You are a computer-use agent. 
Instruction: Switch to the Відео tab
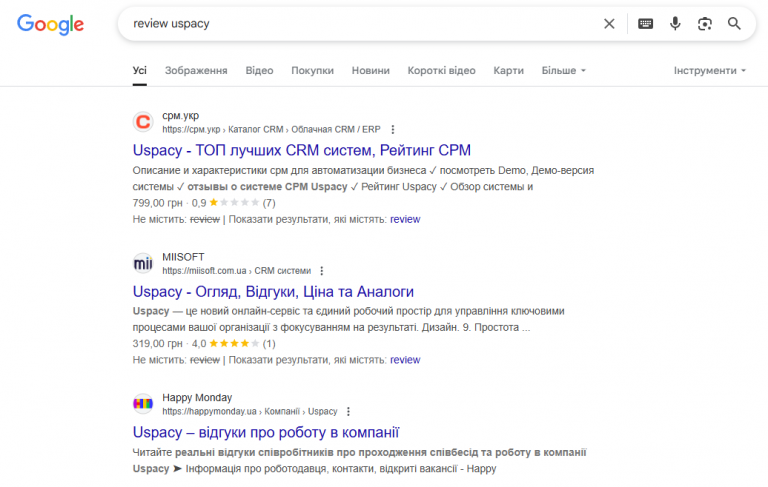tap(259, 71)
